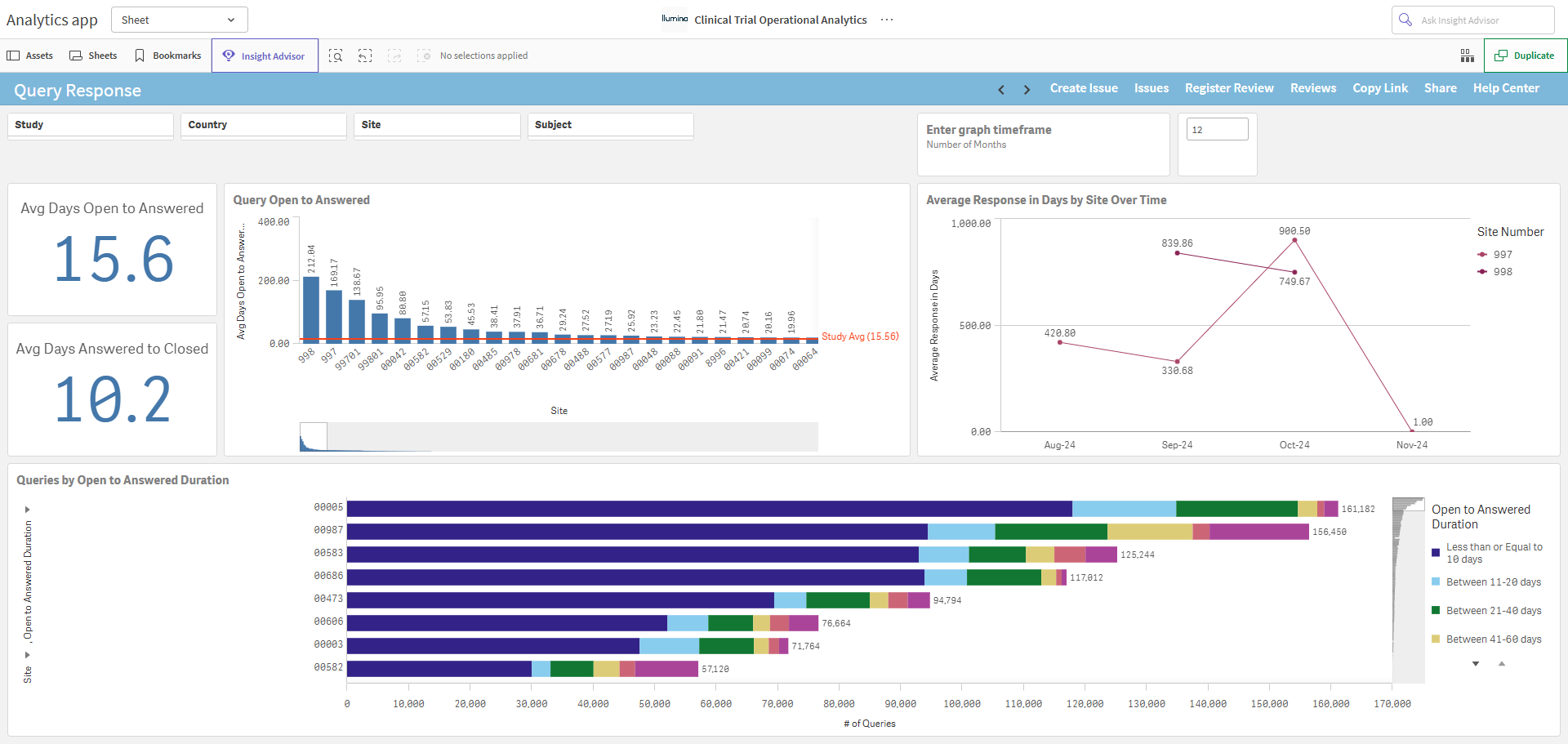This screenshot has width=1568, height=744.
Task: Open Reviews
Action: tap(1313, 88)
